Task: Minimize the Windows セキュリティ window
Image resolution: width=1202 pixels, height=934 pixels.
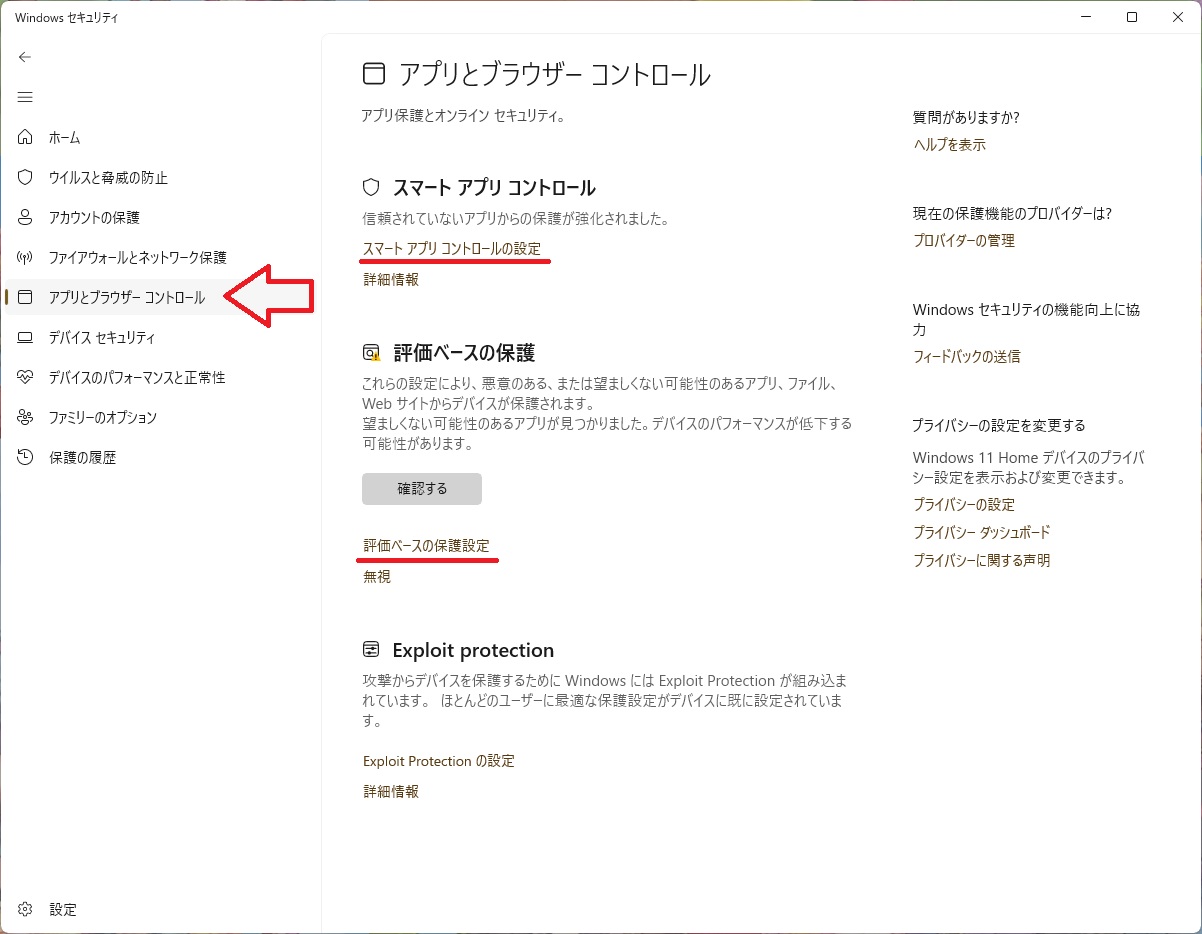Action: coord(1086,17)
